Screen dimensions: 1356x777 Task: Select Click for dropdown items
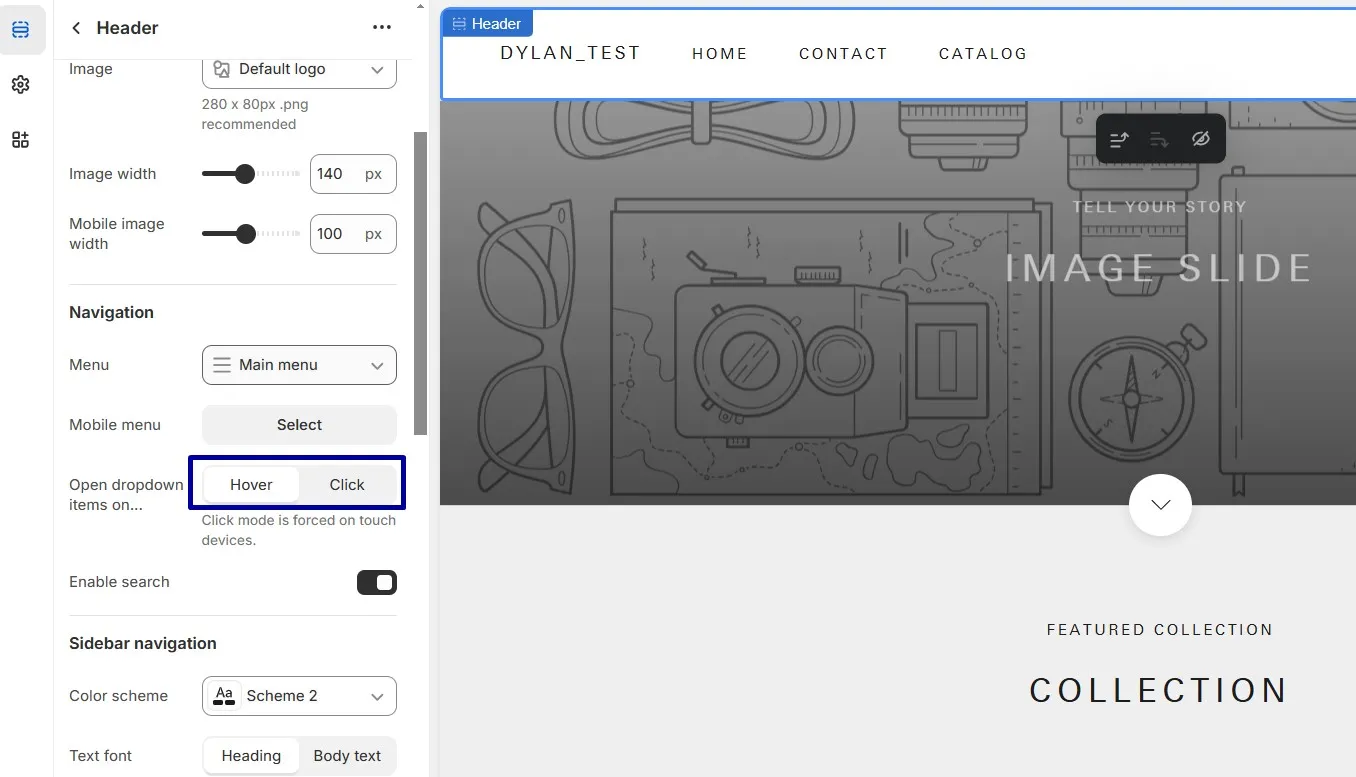[347, 485]
